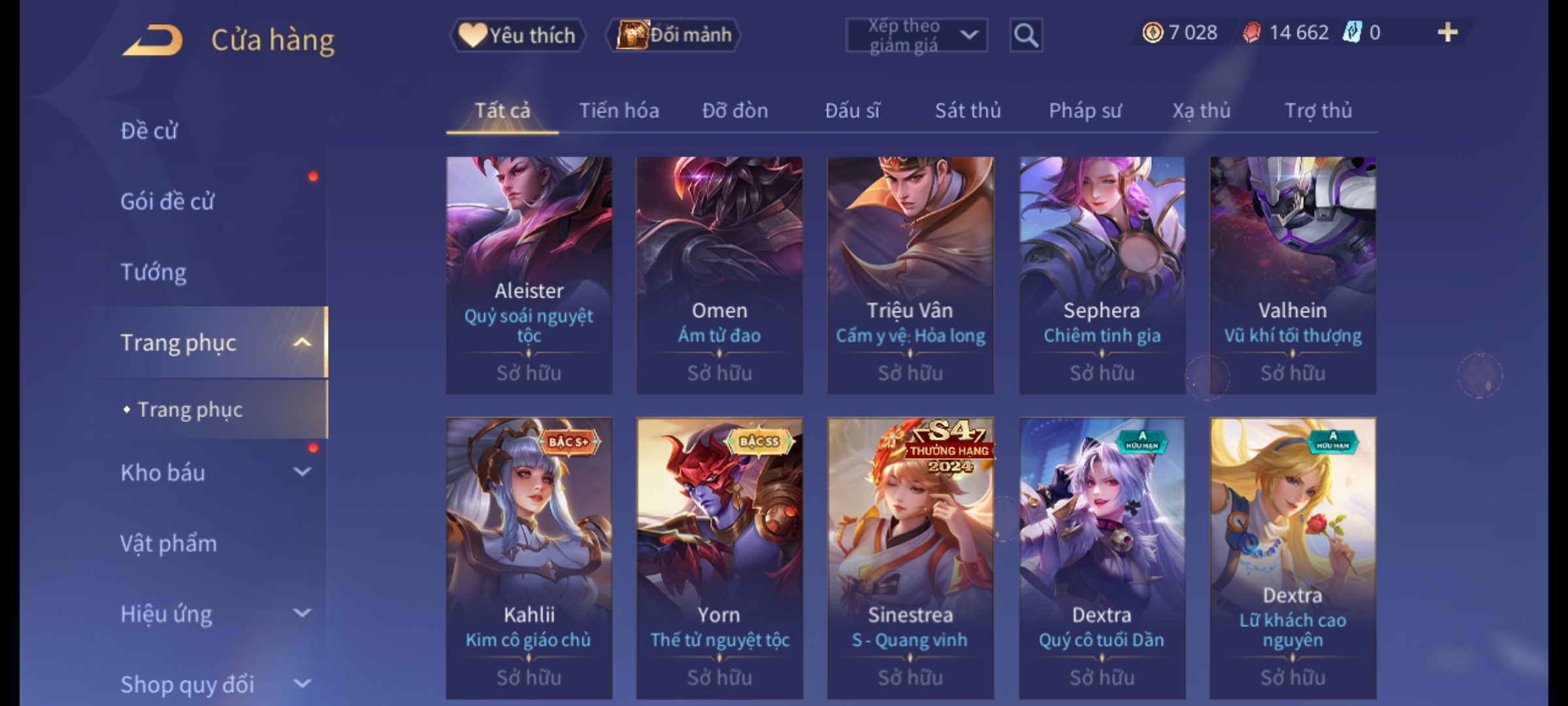Switch to the Sát thủ tab
The image size is (1568, 706).
(968, 110)
